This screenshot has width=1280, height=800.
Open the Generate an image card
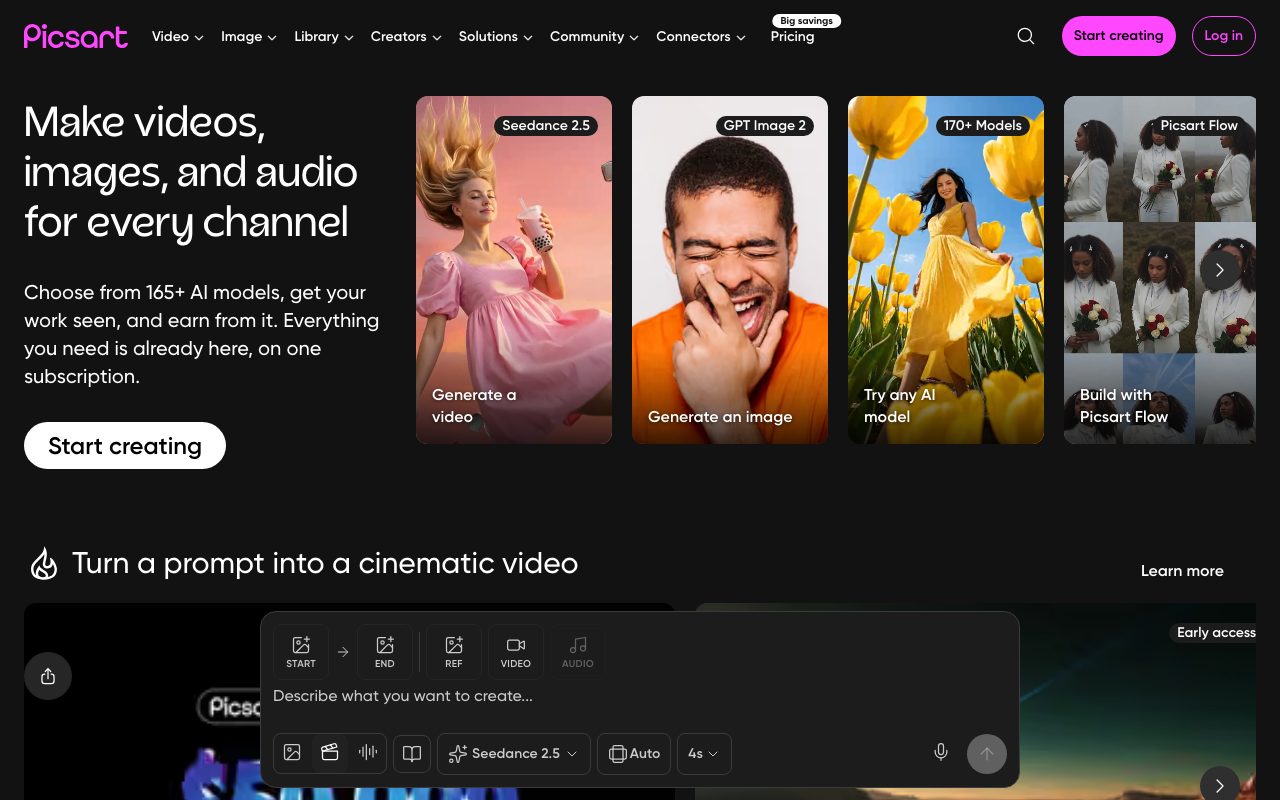730,270
